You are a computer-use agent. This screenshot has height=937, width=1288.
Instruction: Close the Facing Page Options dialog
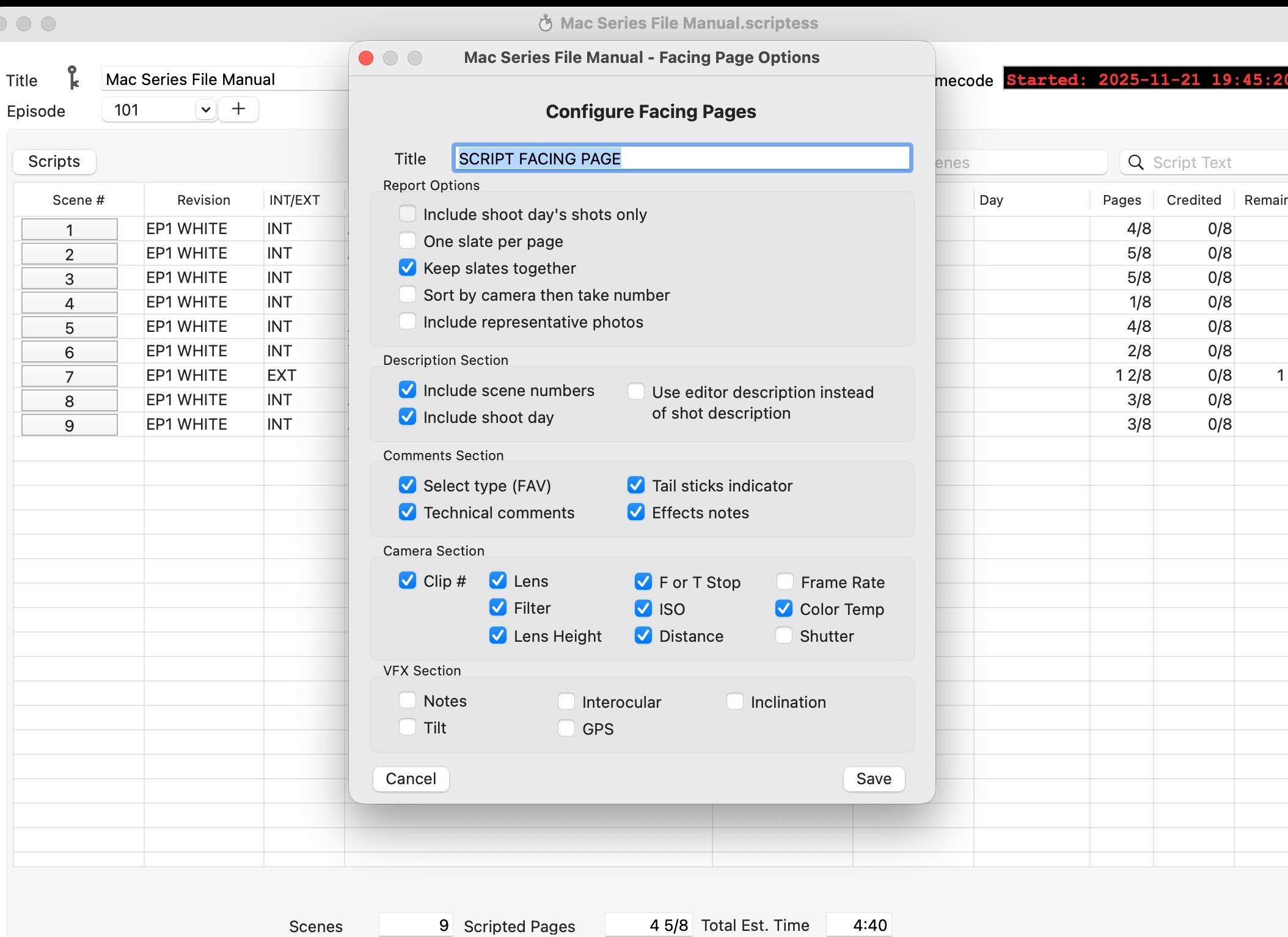coord(366,58)
